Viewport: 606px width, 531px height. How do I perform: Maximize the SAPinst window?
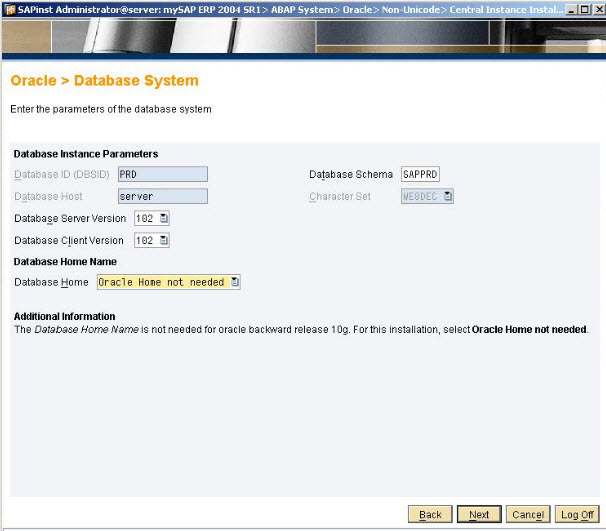585,9
